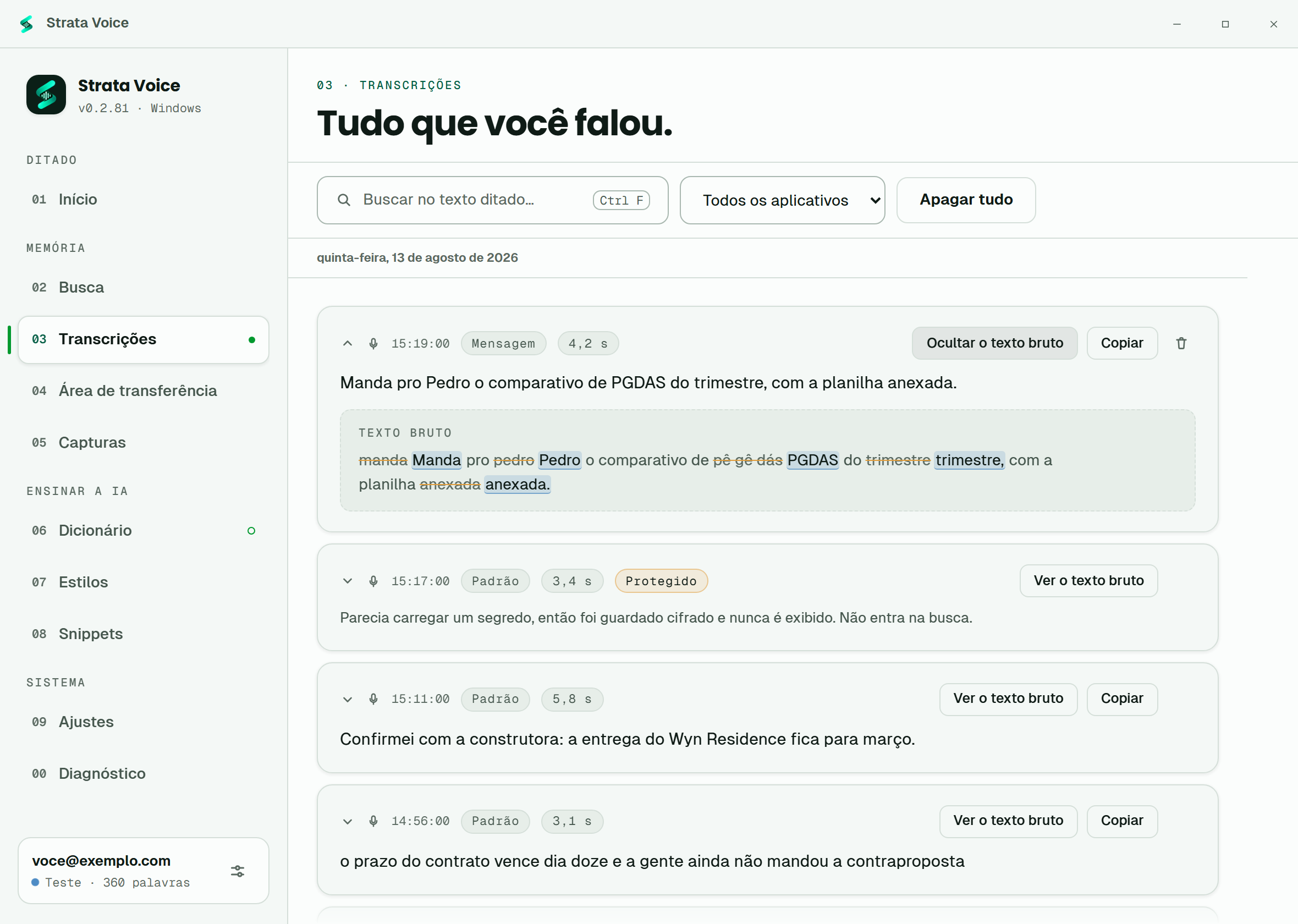Open Ajustes settings
1298x924 pixels.
[144, 722]
